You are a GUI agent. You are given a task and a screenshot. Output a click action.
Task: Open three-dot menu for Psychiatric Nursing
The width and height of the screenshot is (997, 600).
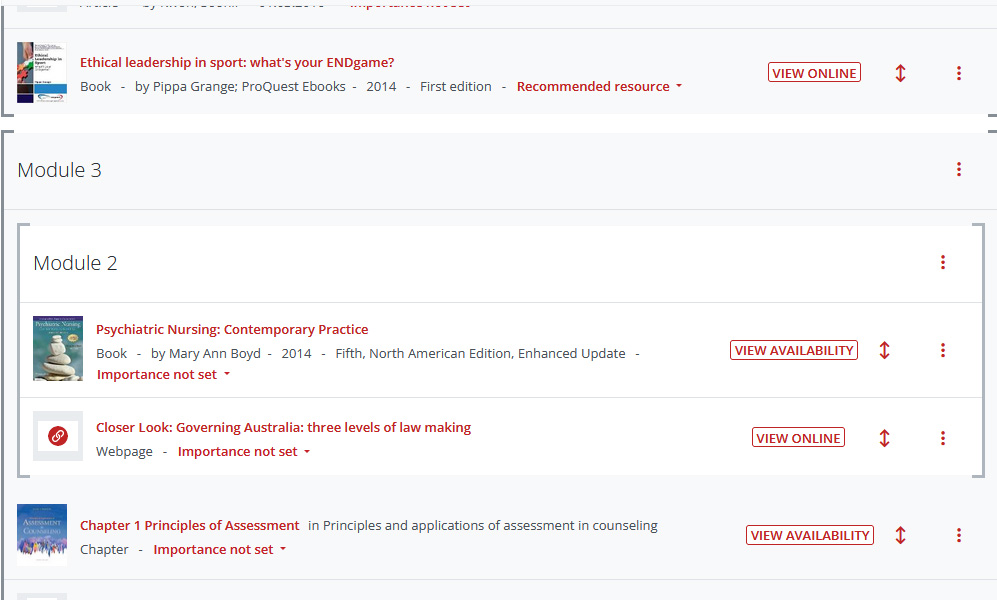(942, 351)
